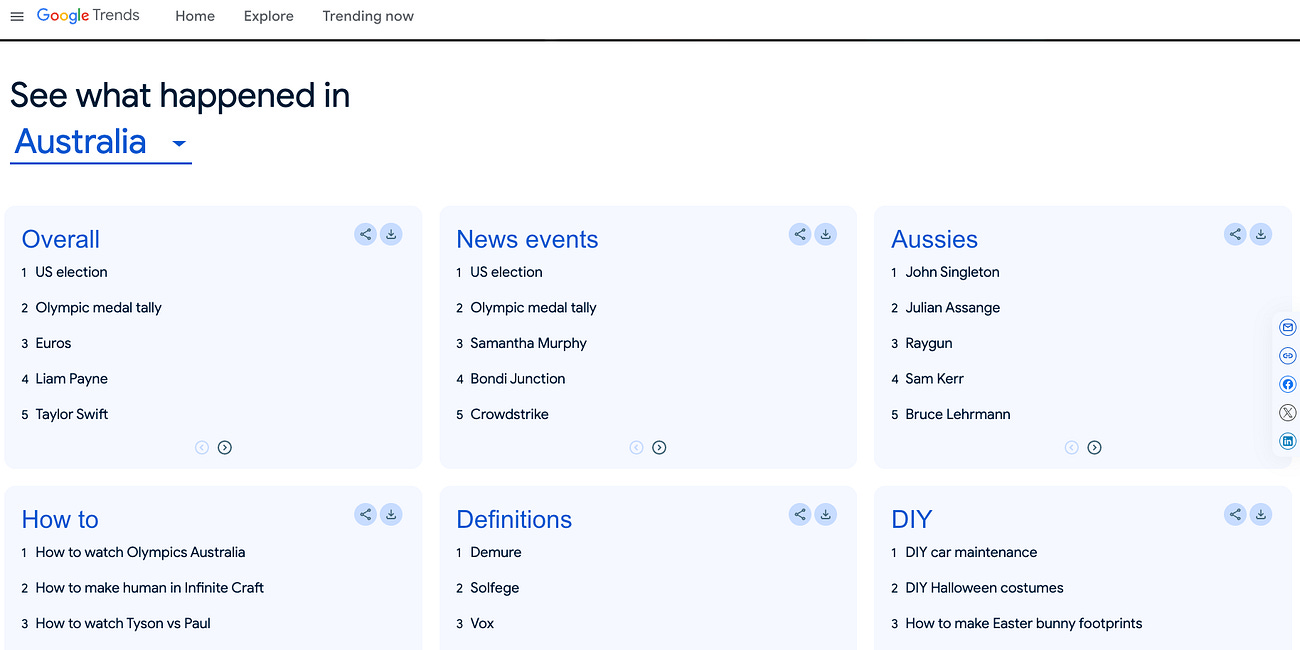1300x650 pixels.
Task: Advance the News events carousel
Action: point(660,447)
